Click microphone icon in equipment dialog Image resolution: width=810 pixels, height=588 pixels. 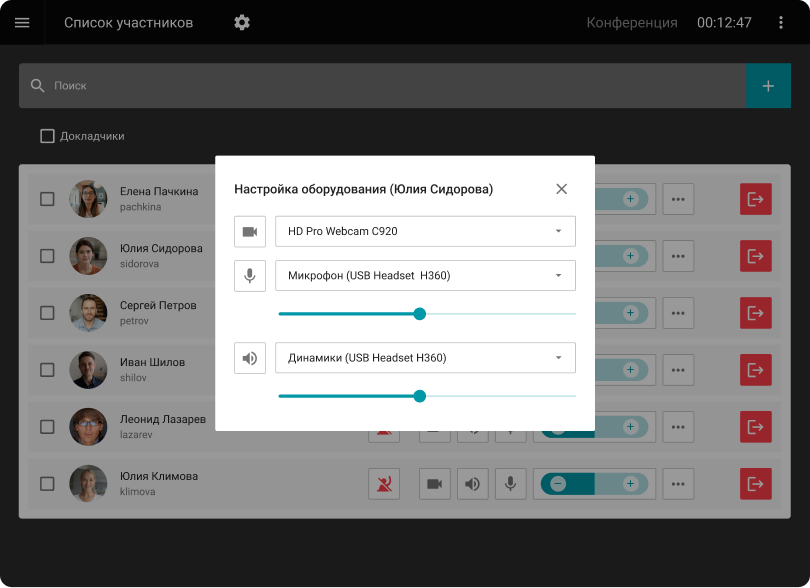[x=250, y=275]
